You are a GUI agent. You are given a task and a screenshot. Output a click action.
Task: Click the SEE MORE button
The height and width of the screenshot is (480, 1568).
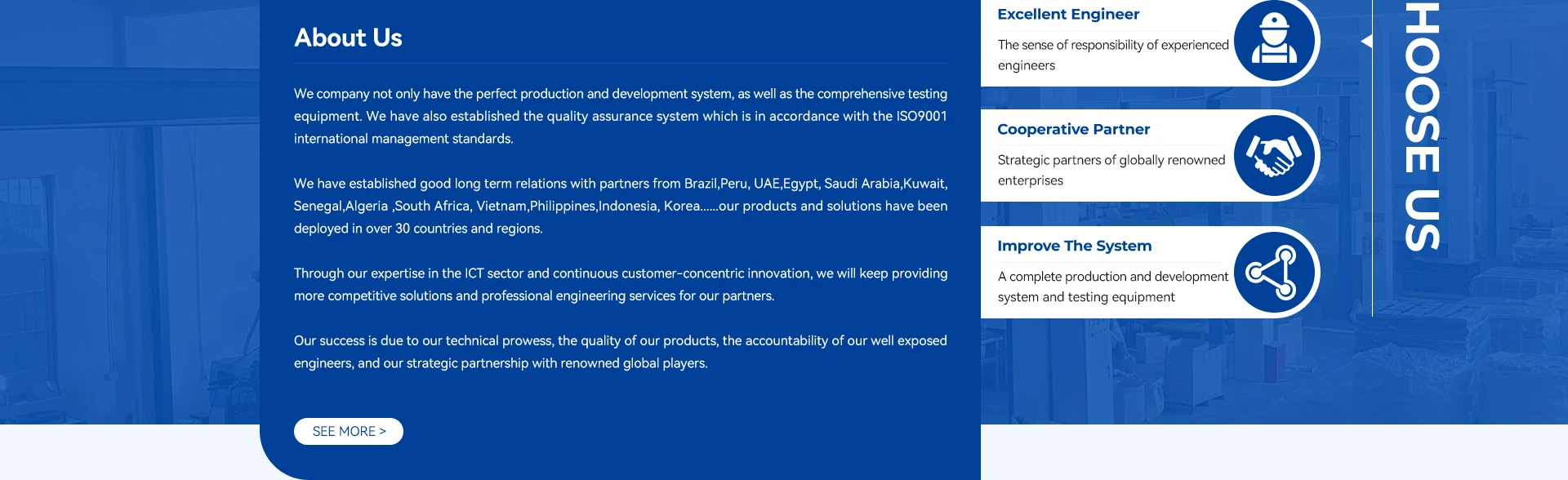pos(349,431)
